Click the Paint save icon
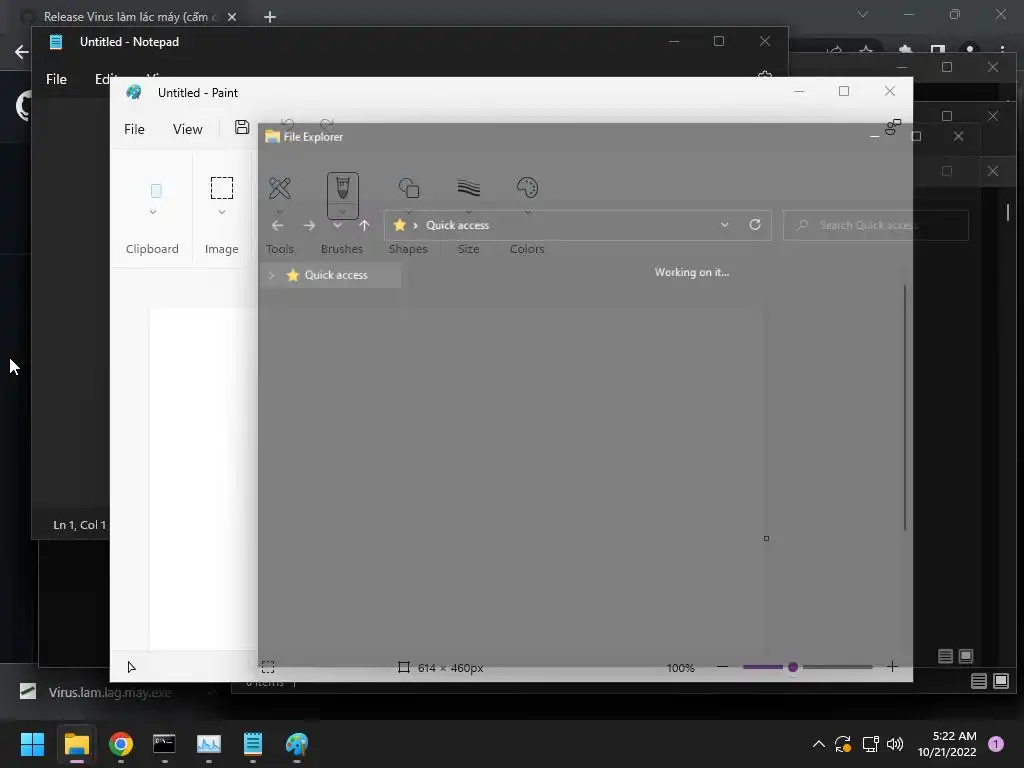The height and width of the screenshot is (768, 1024). coord(242,127)
